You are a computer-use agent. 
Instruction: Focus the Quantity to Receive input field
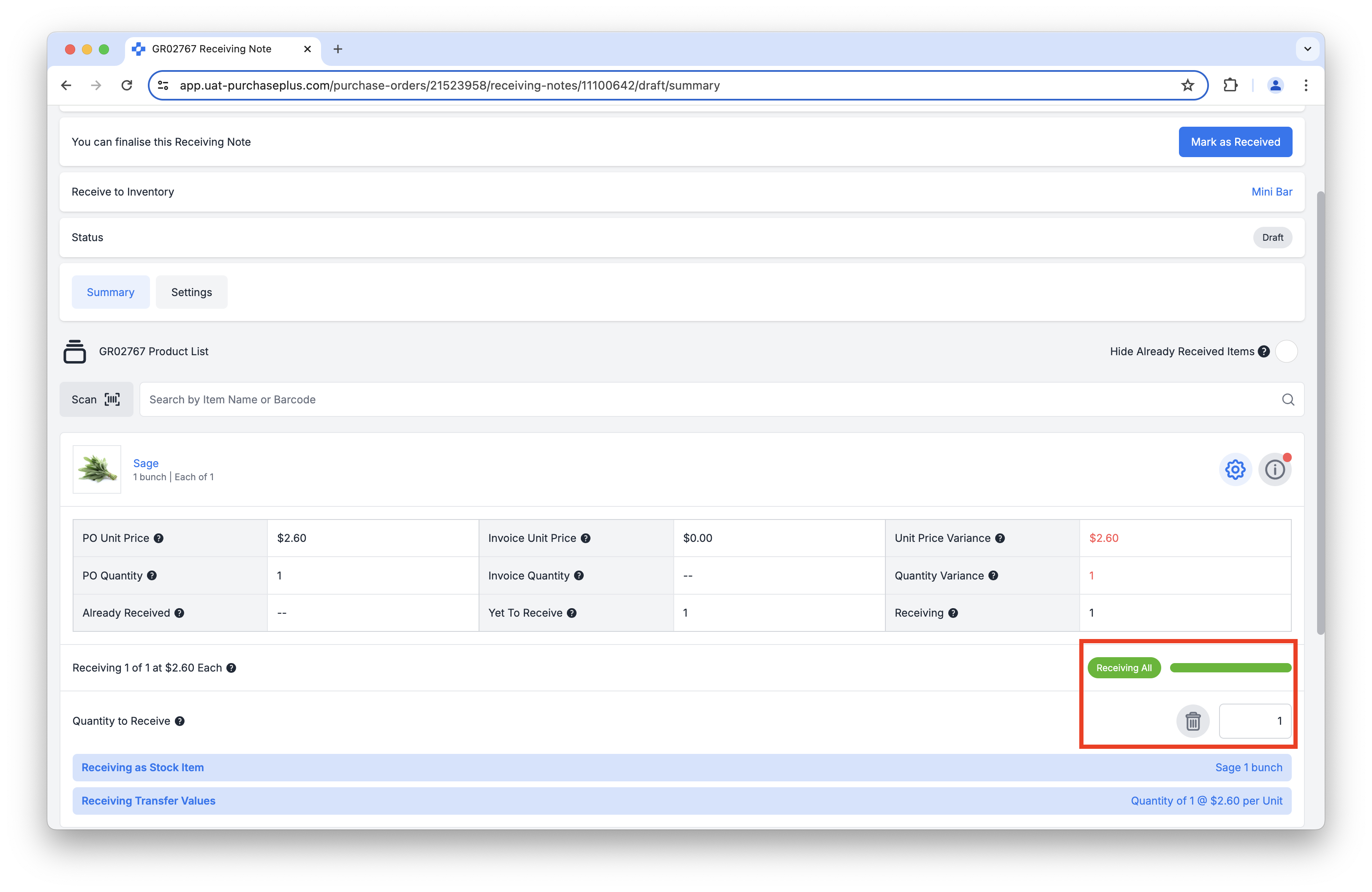tap(1255, 721)
